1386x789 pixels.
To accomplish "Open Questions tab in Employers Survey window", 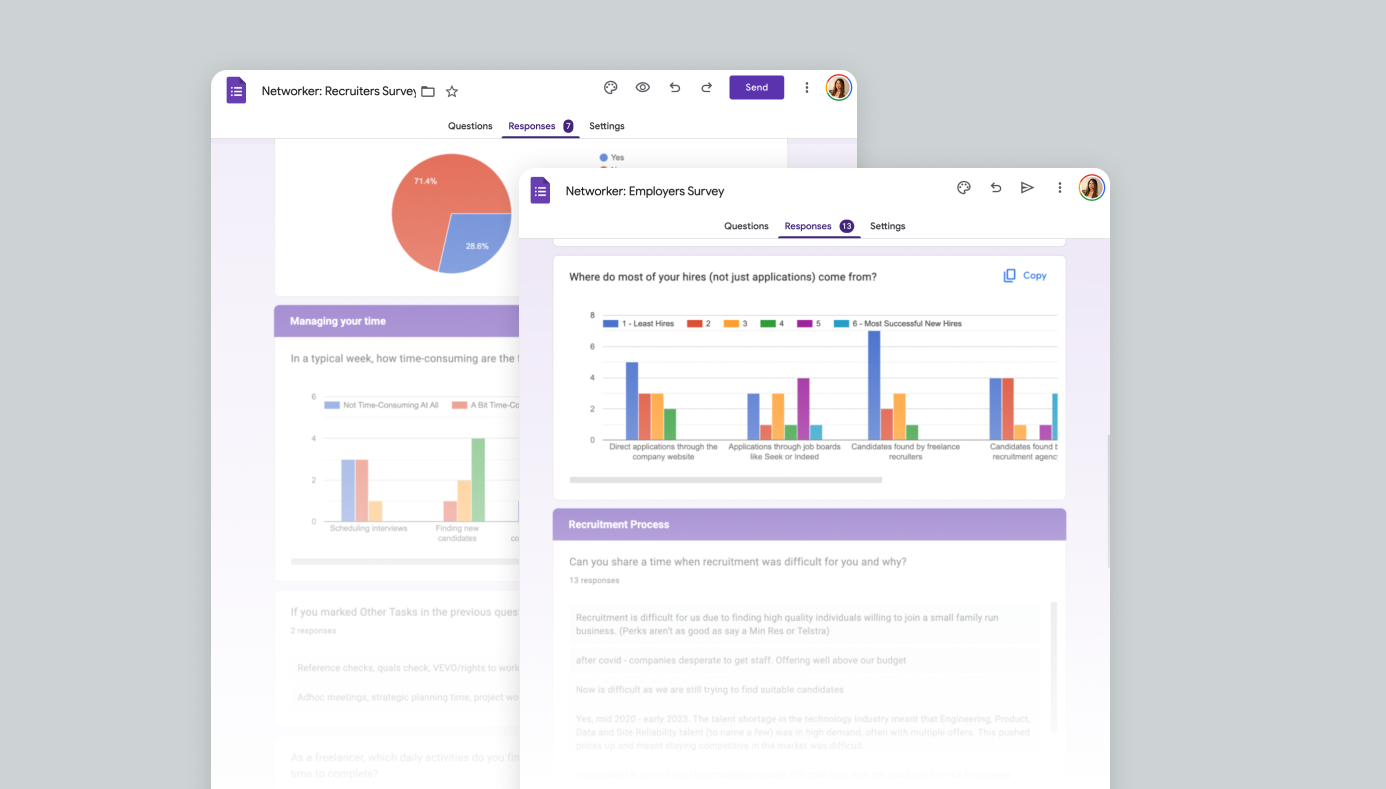I will [746, 226].
